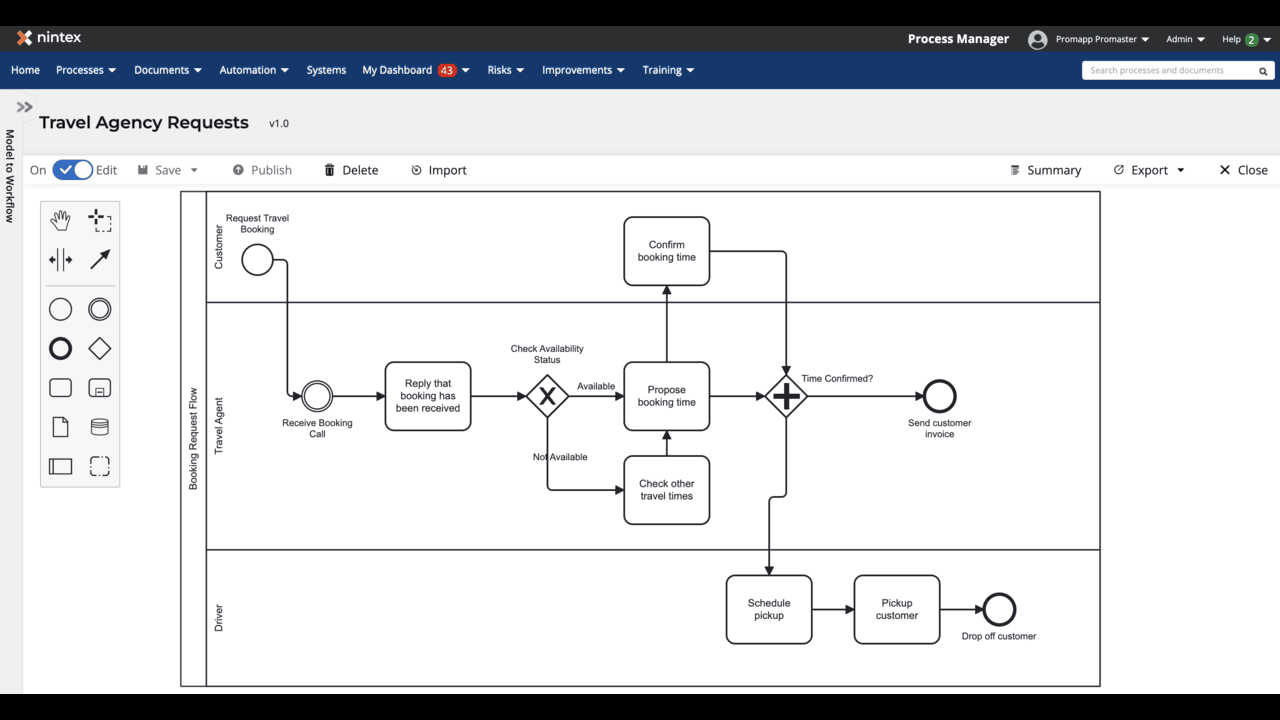
Task: Click the Driver lane label
Action: point(219,618)
